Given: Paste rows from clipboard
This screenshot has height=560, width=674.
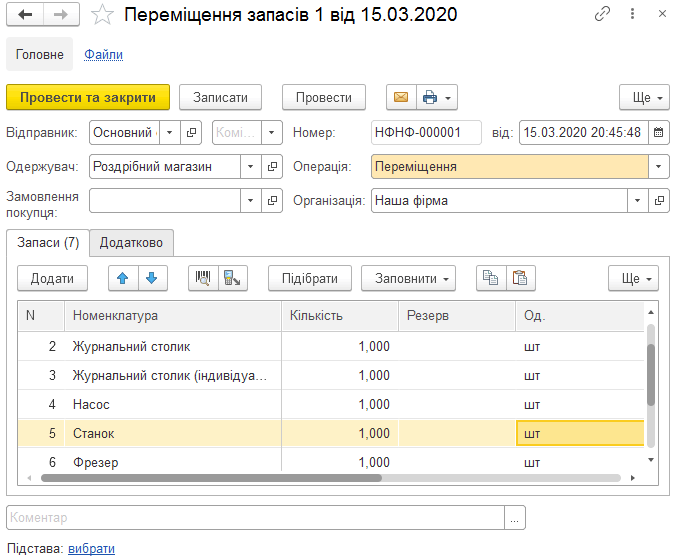Looking at the screenshot, I should tap(520, 278).
